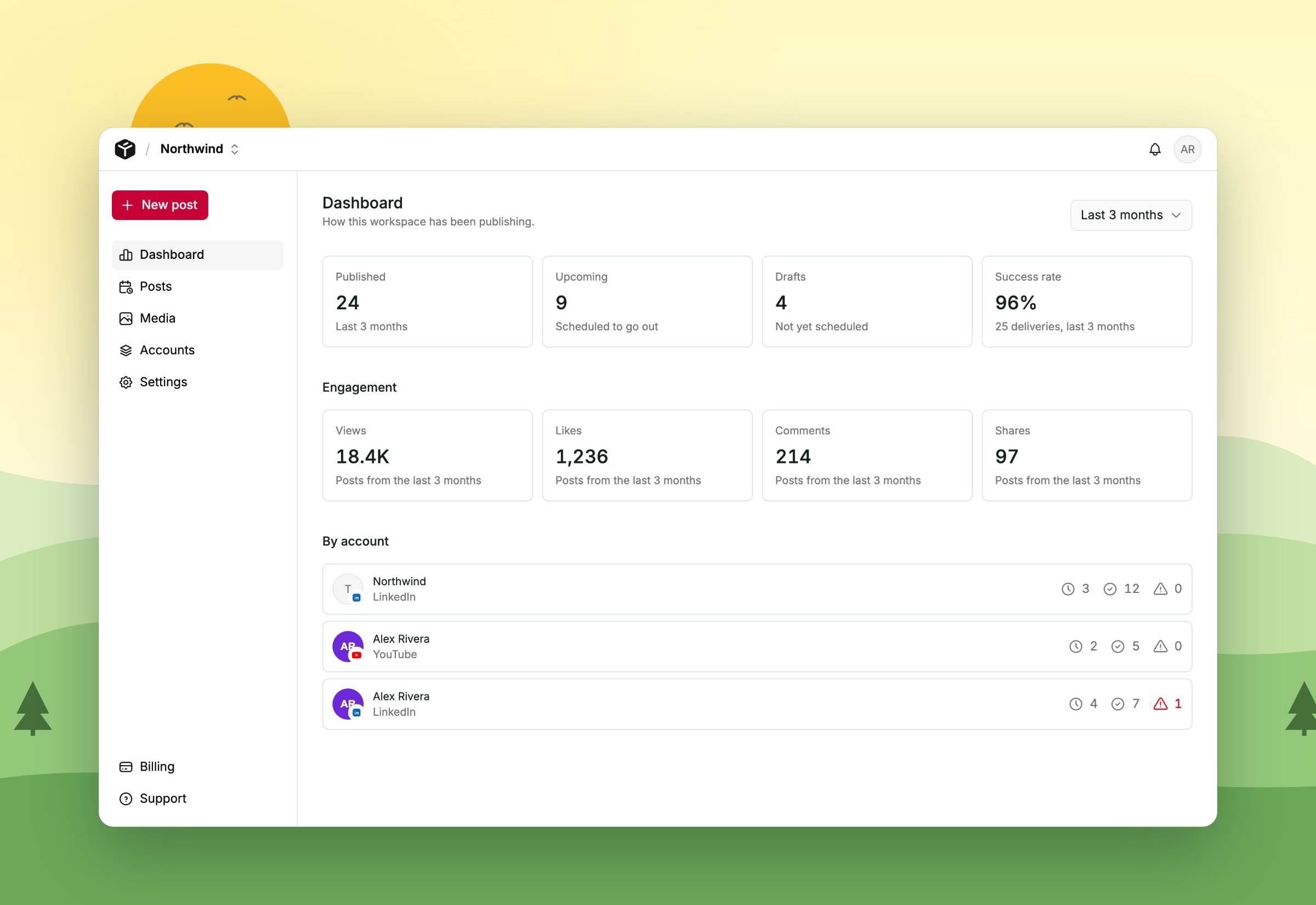The height and width of the screenshot is (905, 1316).
Task: Click the Posts calendar icon
Action: click(x=126, y=287)
